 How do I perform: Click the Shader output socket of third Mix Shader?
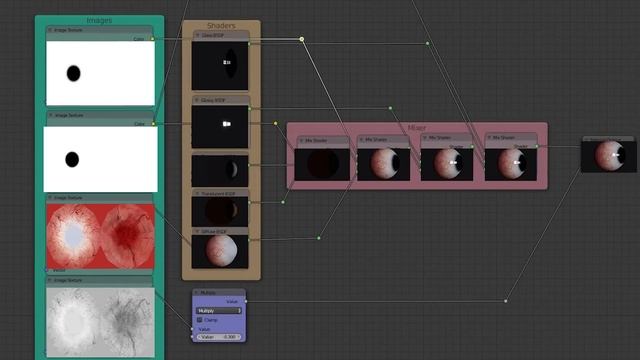coord(473,147)
